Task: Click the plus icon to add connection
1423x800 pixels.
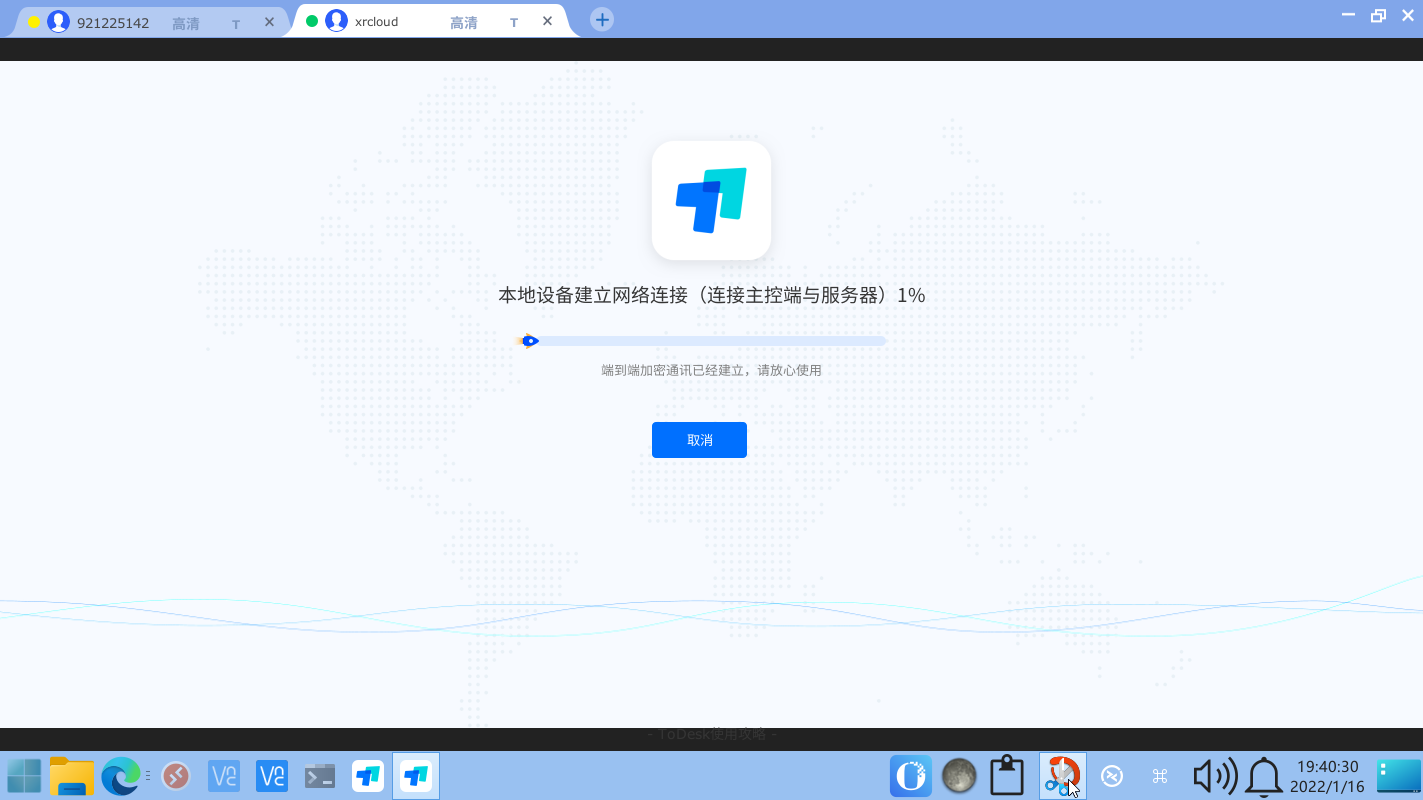Action: [601, 19]
